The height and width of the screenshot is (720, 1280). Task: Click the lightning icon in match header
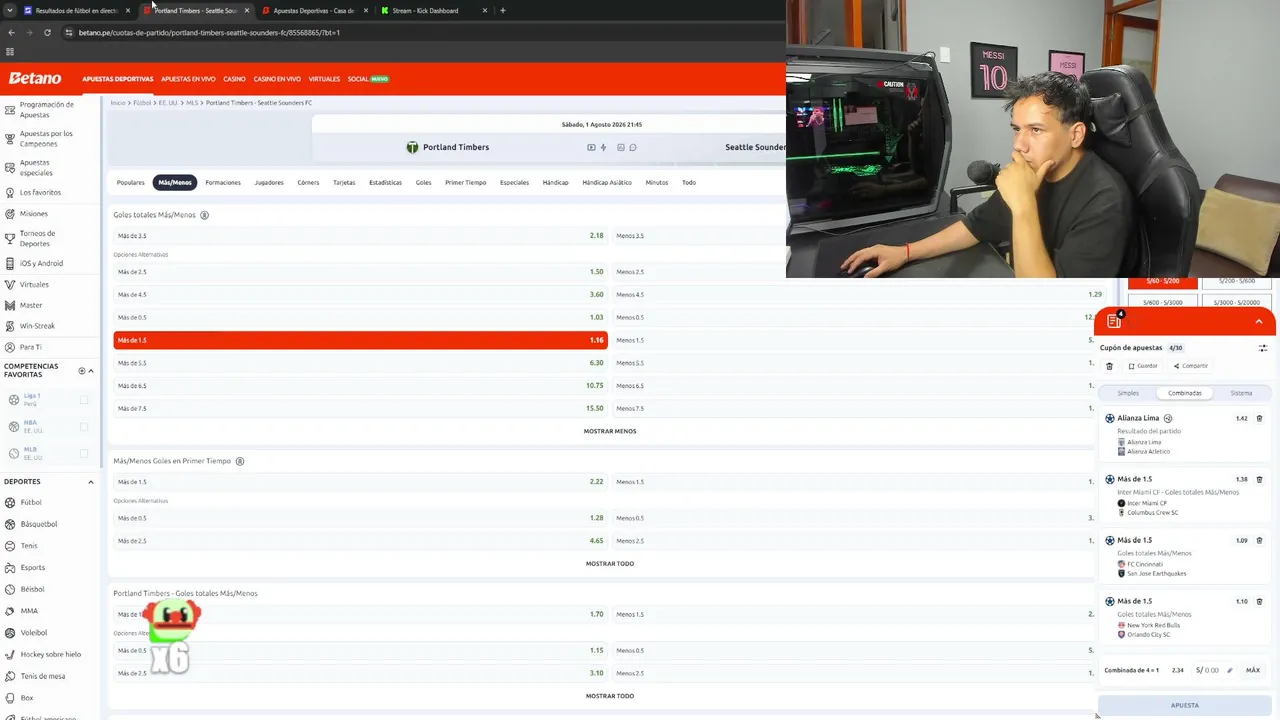tap(603, 147)
